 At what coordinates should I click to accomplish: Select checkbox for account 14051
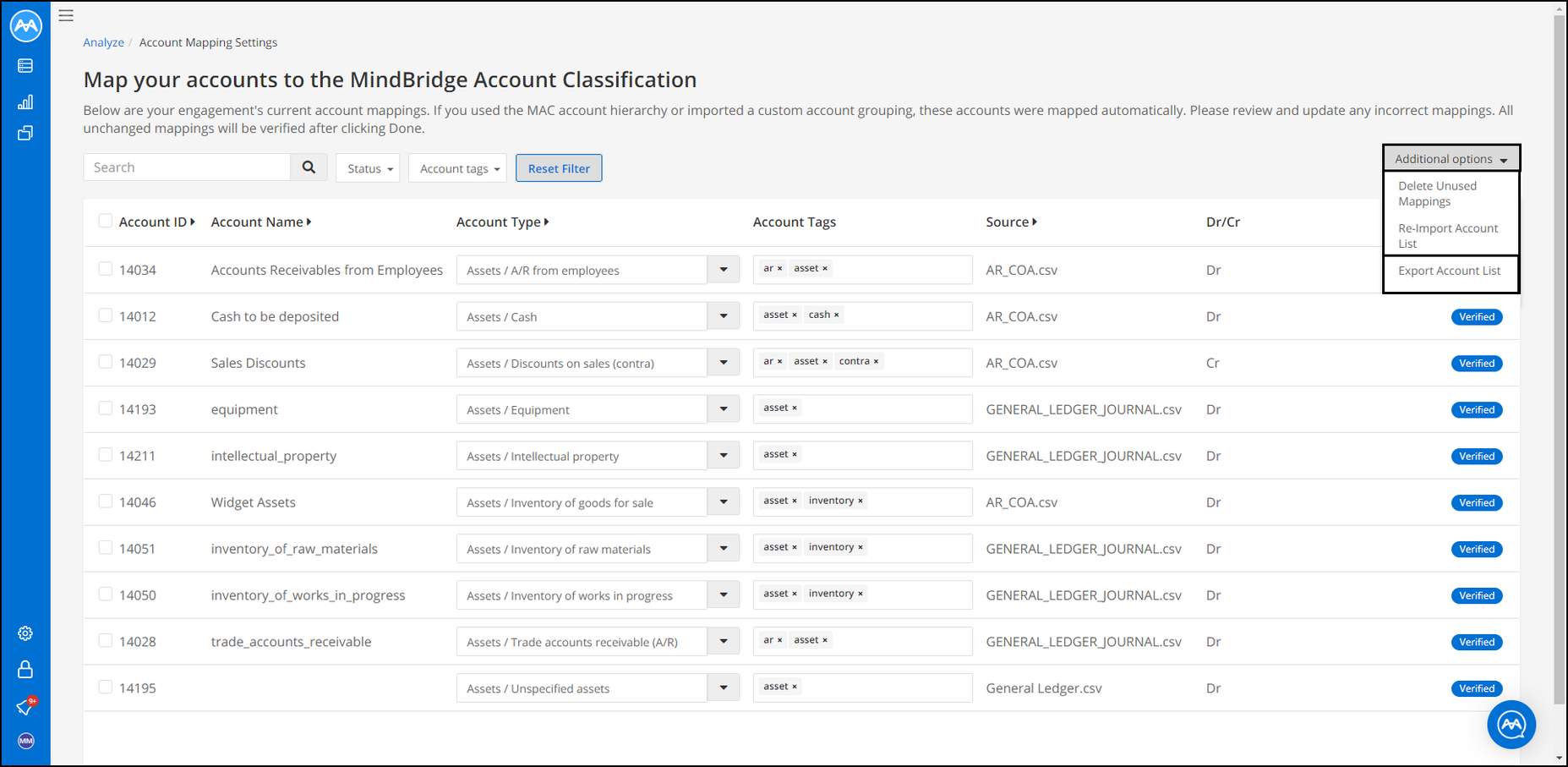point(106,548)
